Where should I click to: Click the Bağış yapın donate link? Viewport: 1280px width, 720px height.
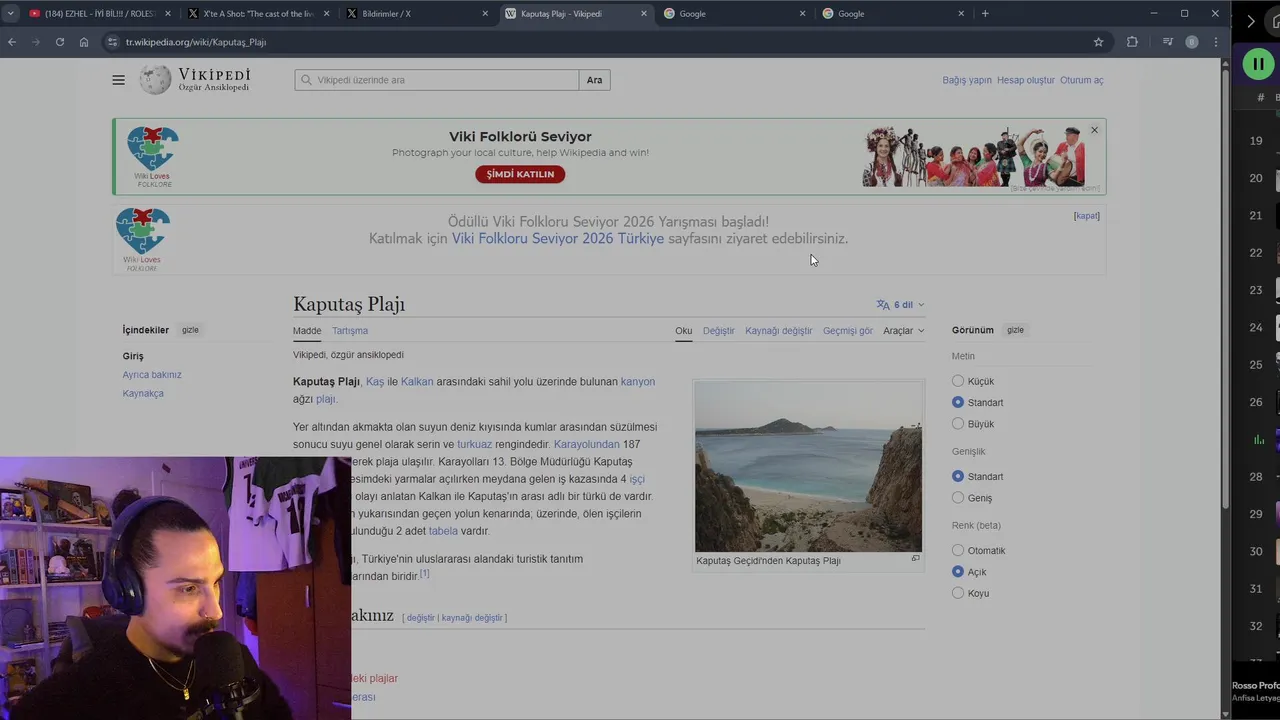(x=967, y=80)
